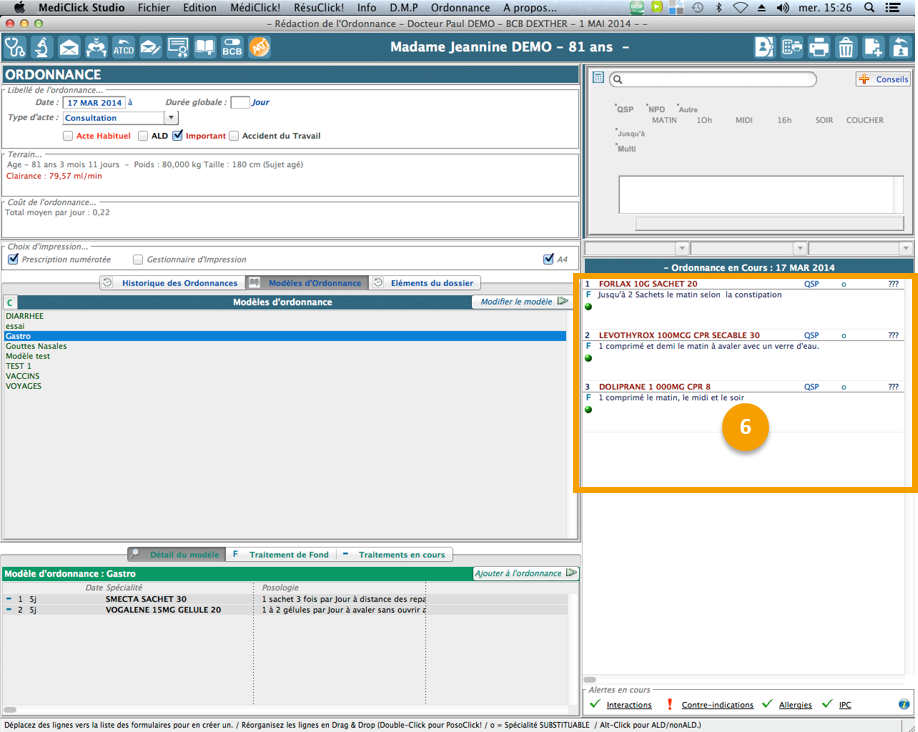Open the Allergies alert link
This screenshot has width=918, height=732.
(x=795, y=704)
